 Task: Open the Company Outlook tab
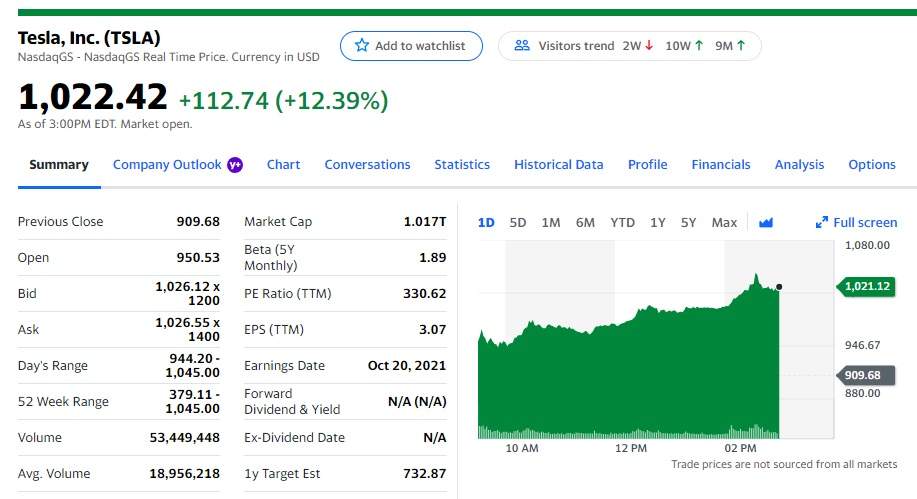point(167,164)
